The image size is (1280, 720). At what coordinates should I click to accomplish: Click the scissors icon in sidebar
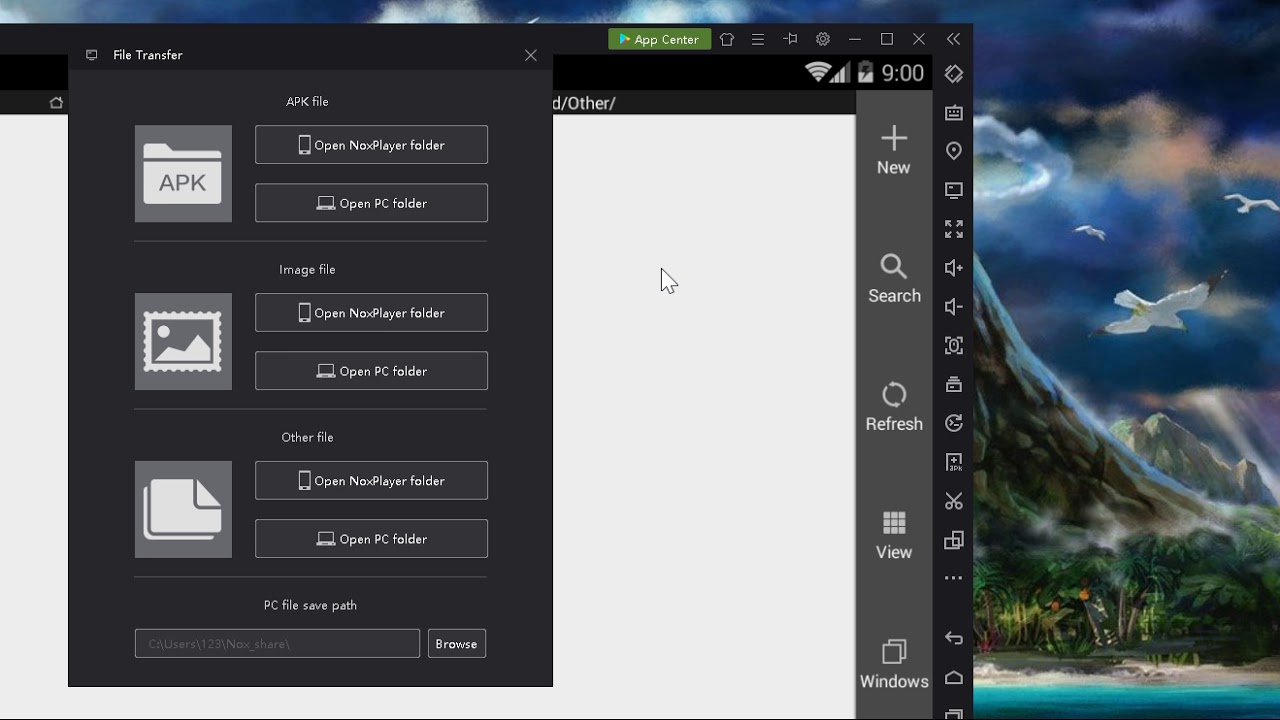click(x=954, y=501)
